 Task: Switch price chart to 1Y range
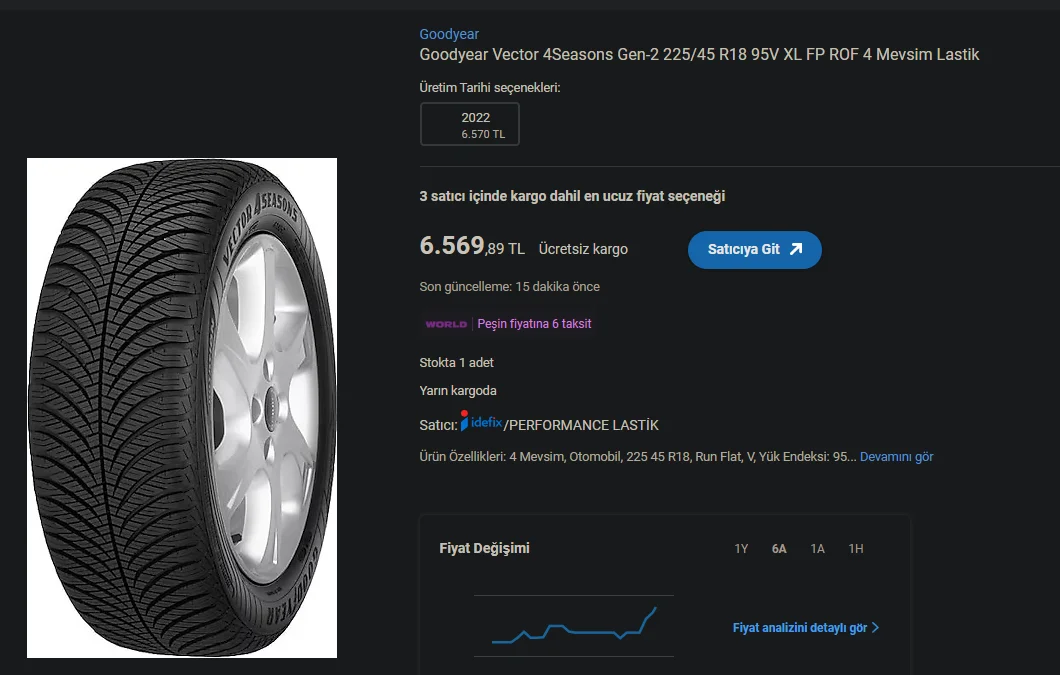click(741, 549)
